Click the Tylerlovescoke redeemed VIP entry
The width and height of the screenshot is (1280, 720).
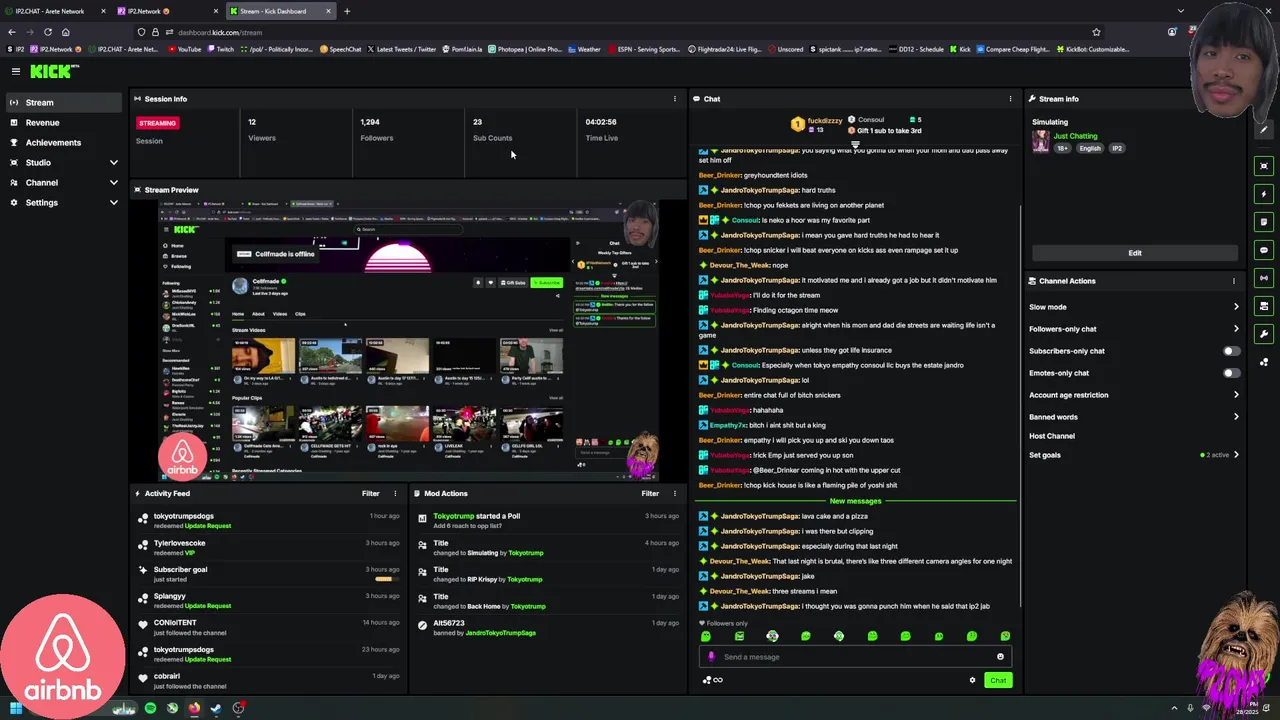[x=270, y=547]
